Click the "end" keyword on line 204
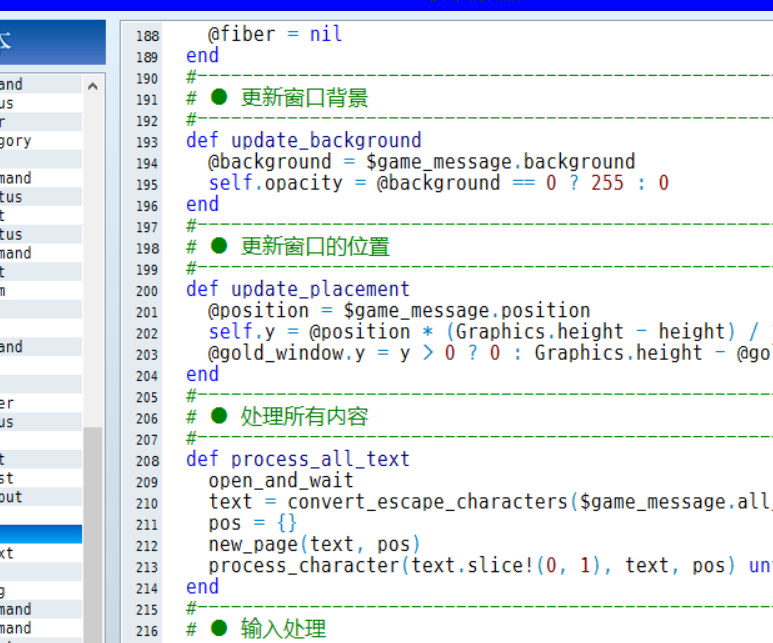 (x=202, y=374)
